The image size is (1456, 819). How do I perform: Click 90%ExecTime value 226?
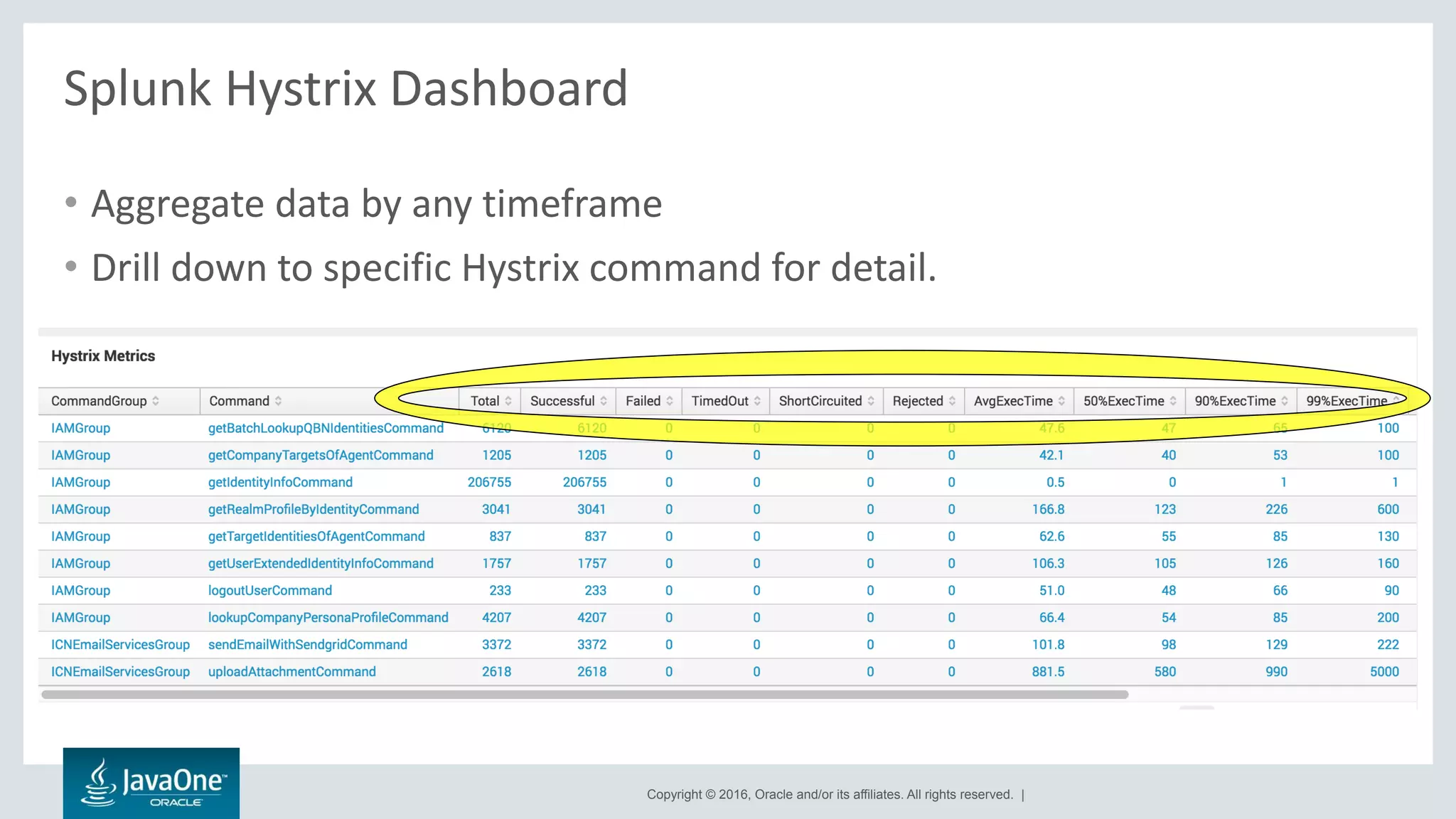click(x=1276, y=509)
